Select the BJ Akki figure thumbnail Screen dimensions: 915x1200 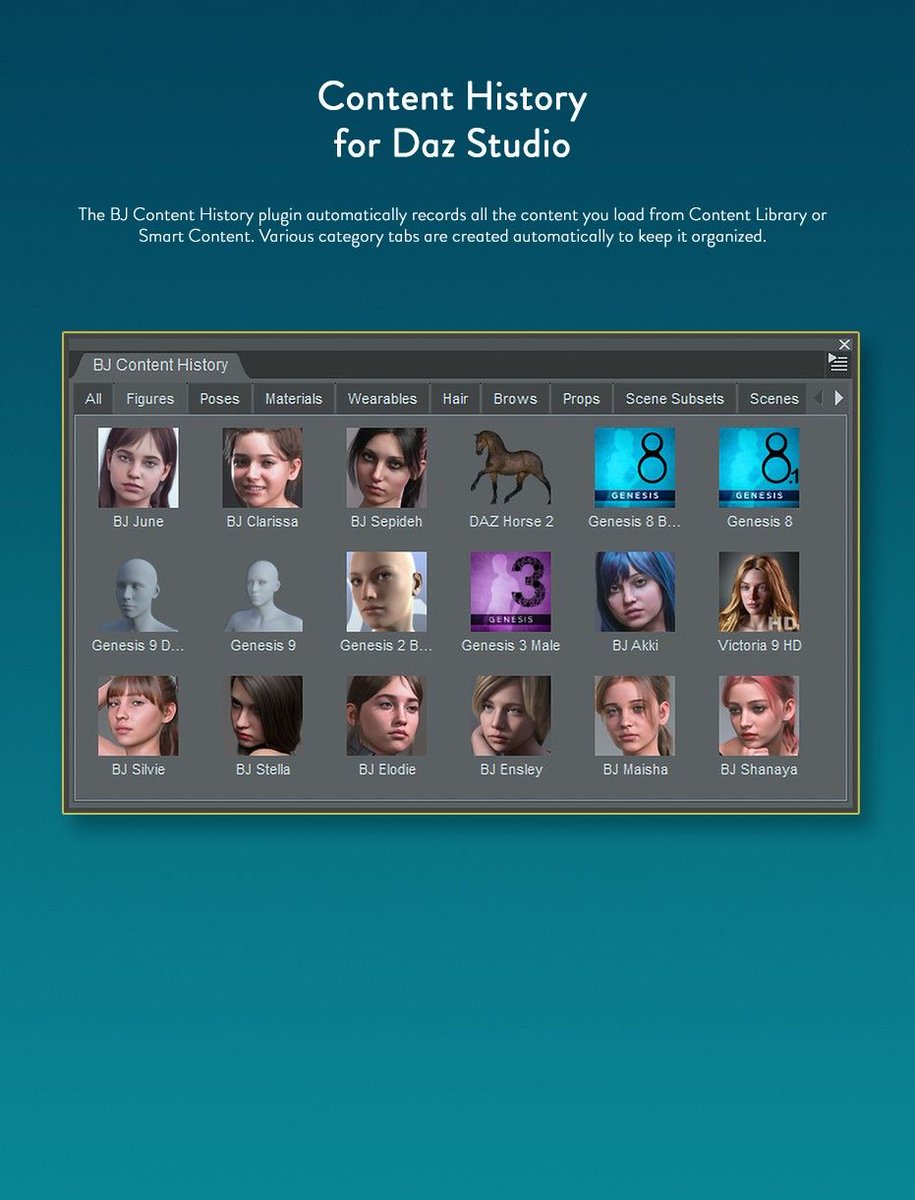(635, 592)
